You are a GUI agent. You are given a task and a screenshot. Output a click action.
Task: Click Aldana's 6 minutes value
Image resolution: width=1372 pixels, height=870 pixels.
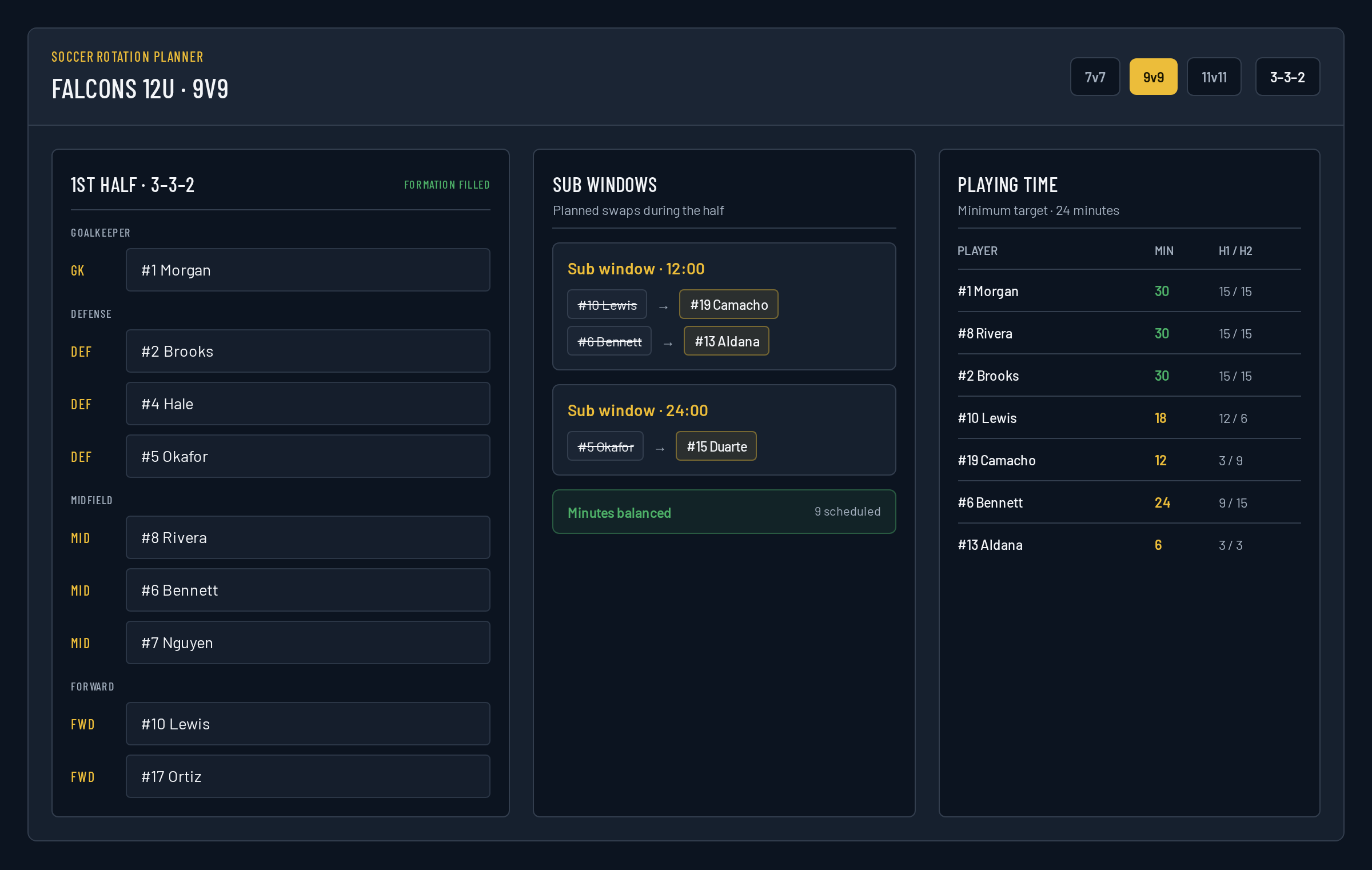[x=1158, y=545]
